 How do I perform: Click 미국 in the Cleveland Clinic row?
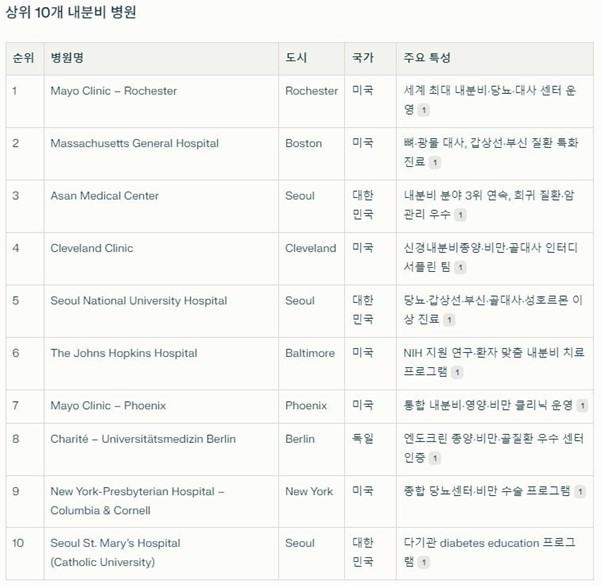[x=363, y=248]
